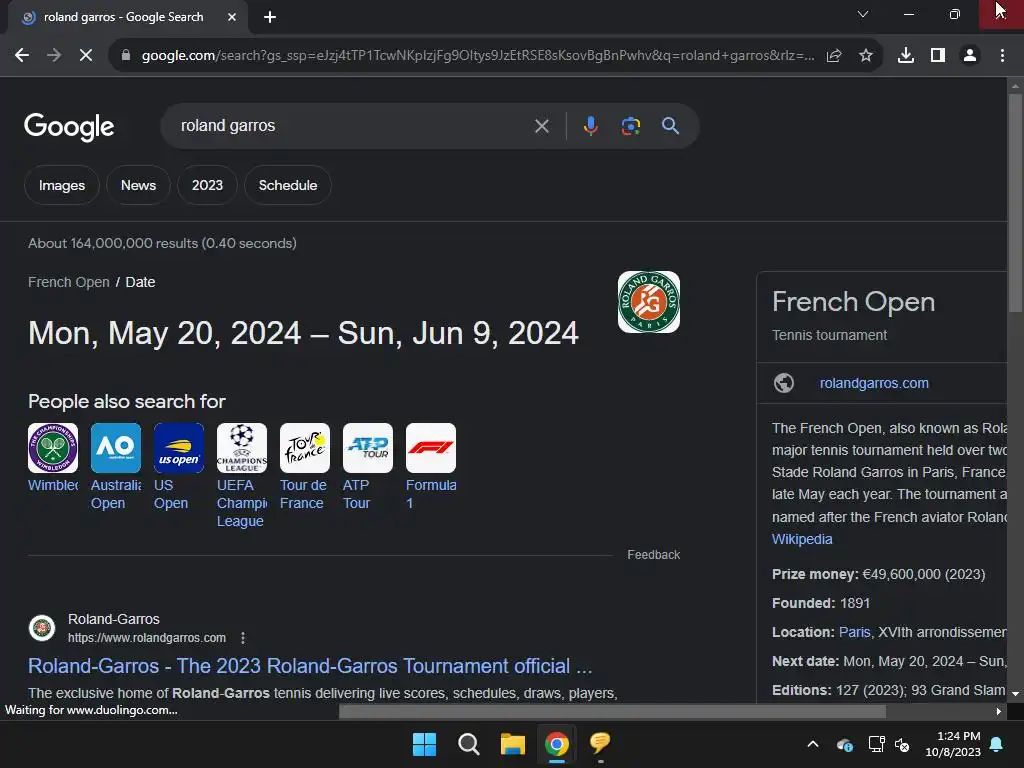
Task: Close the roland garros search tab
Action: tap(232, 17)
